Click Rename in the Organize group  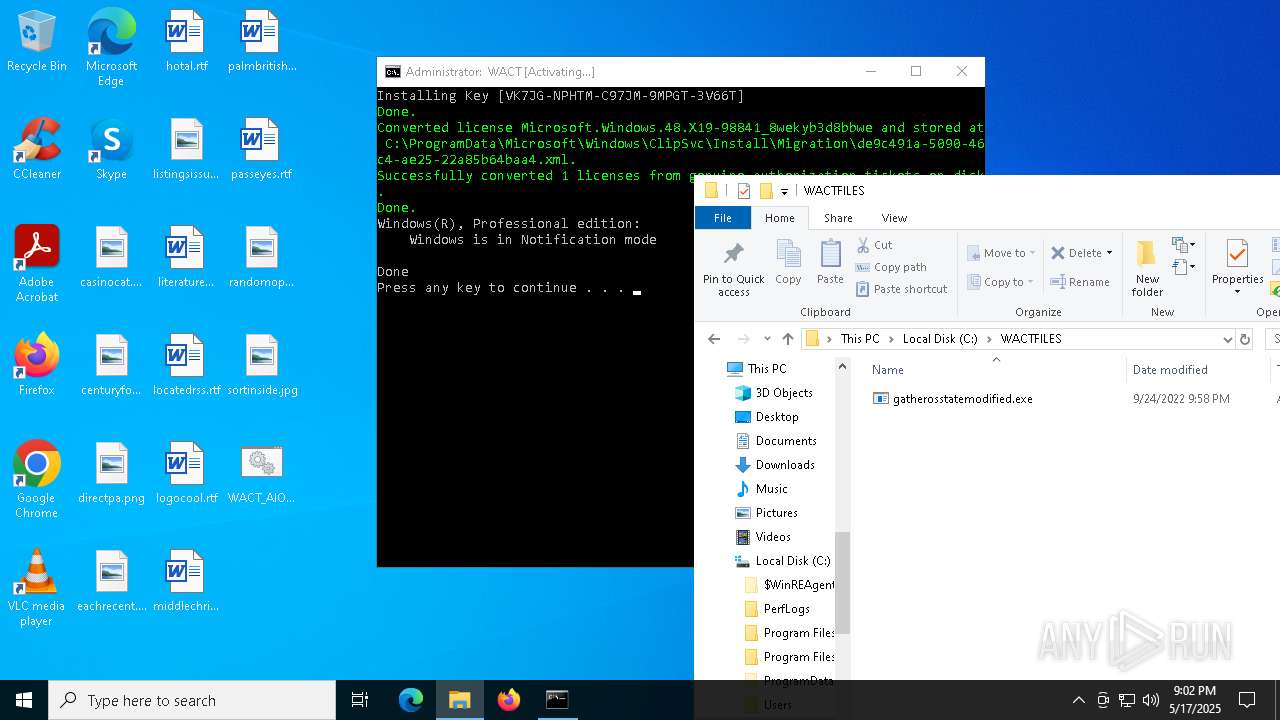tap(1080, 282)
